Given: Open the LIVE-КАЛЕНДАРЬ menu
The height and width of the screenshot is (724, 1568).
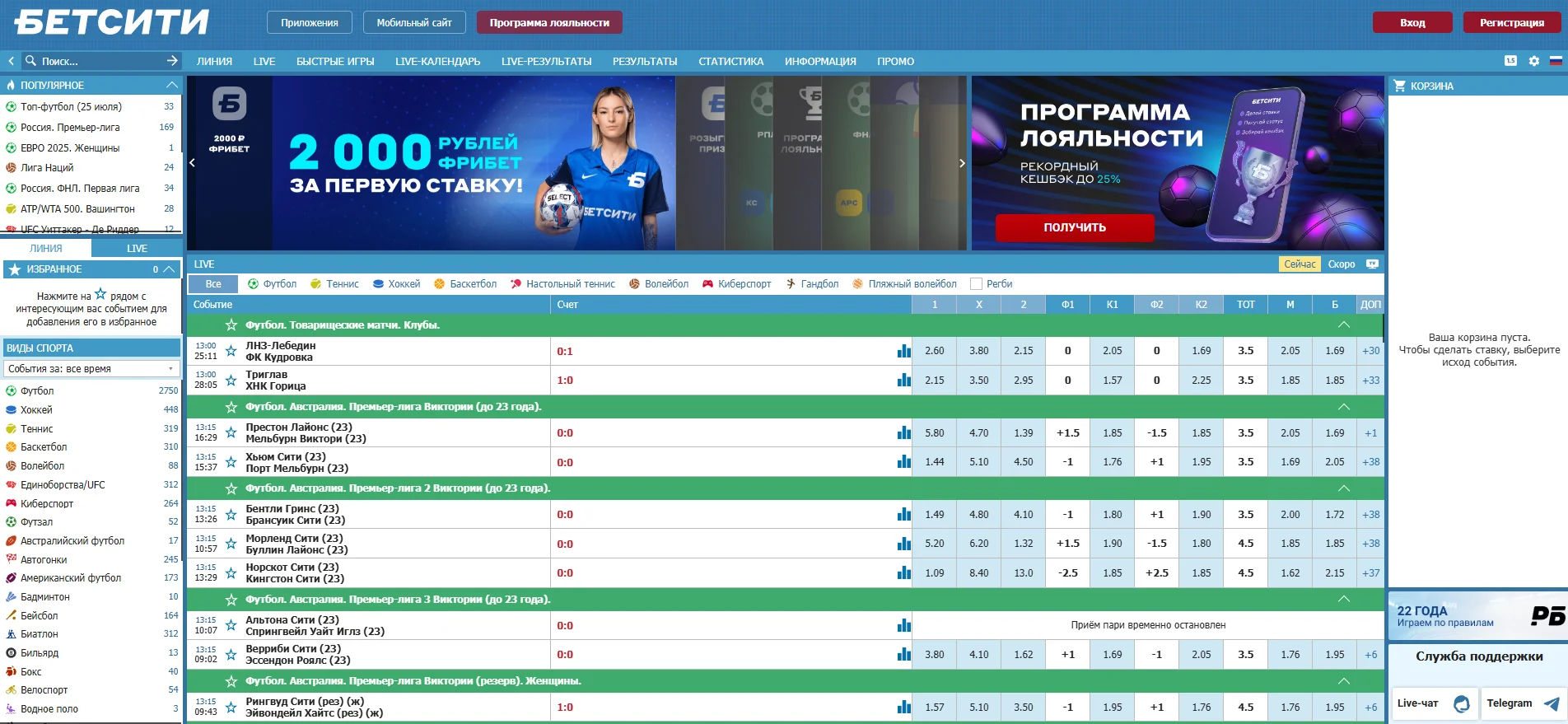Looking at the screenshot, I should pos(437,61).
